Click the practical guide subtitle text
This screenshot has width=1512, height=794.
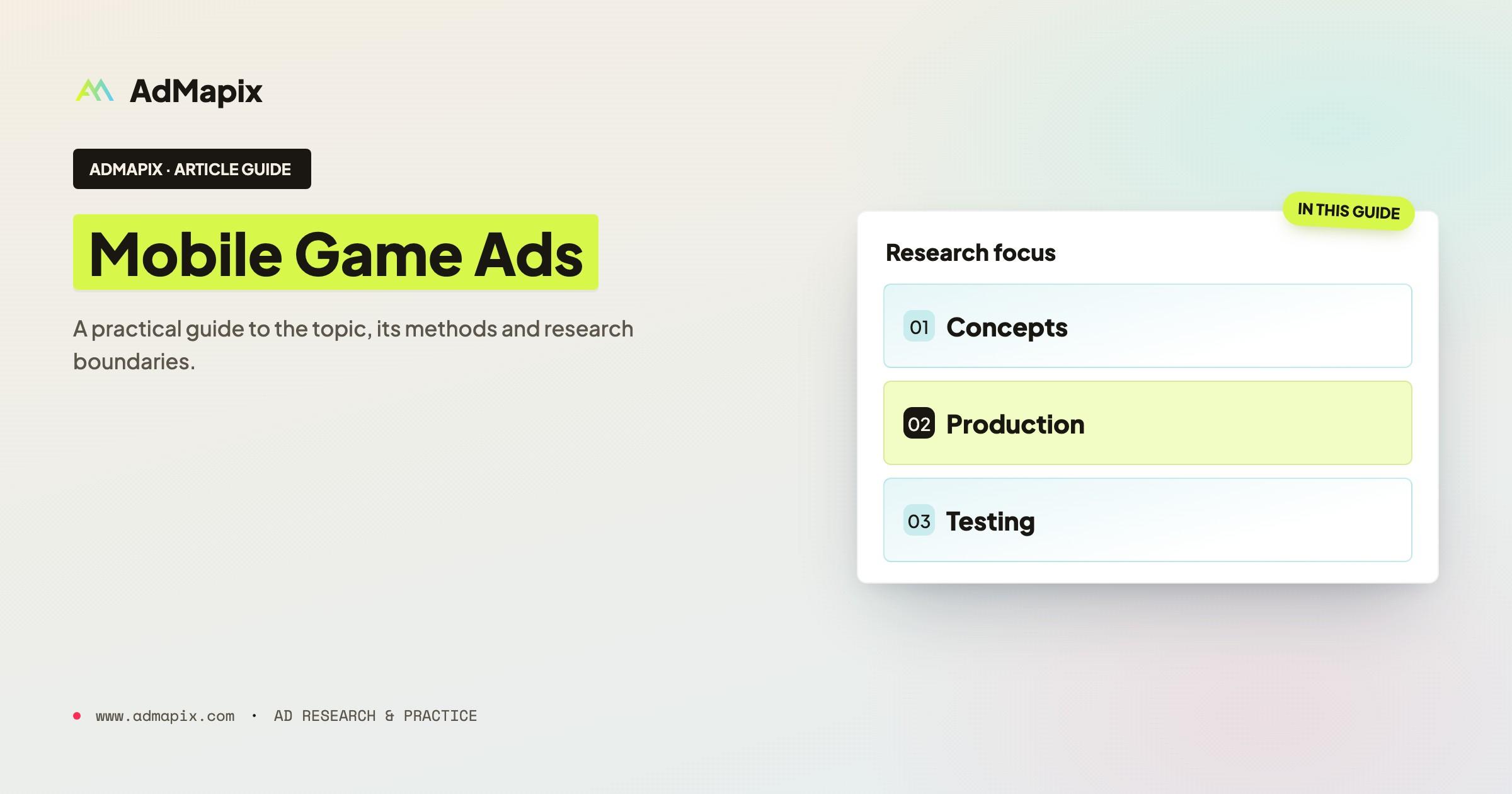point(353,345)
